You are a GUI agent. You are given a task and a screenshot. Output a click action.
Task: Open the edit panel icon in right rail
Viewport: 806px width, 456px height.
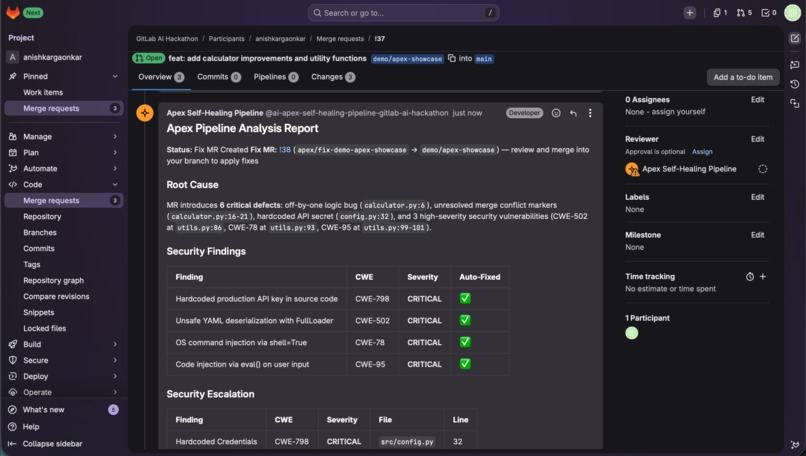(x=795, y=38)
